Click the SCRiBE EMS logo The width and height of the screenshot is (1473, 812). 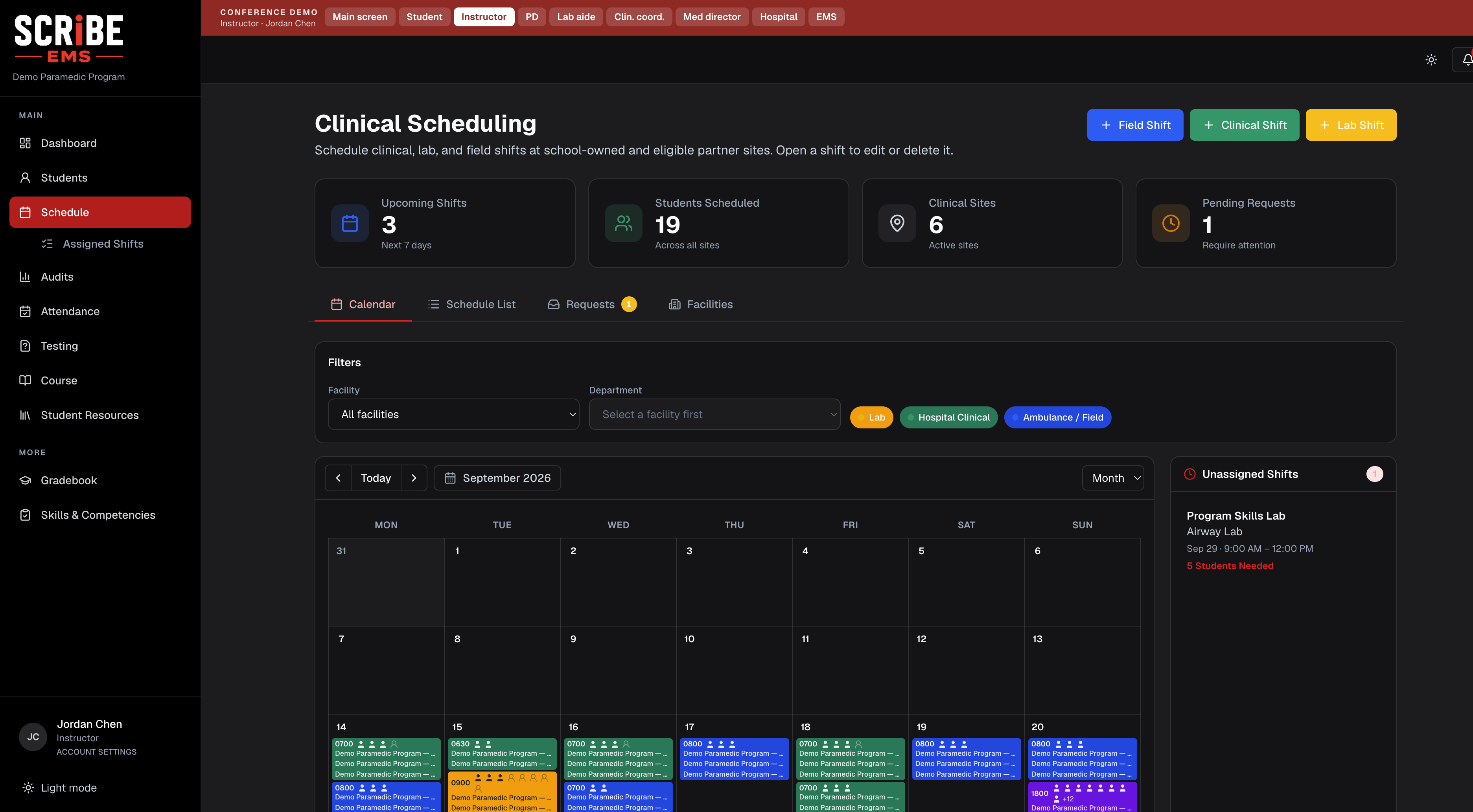tap(69, 39)
